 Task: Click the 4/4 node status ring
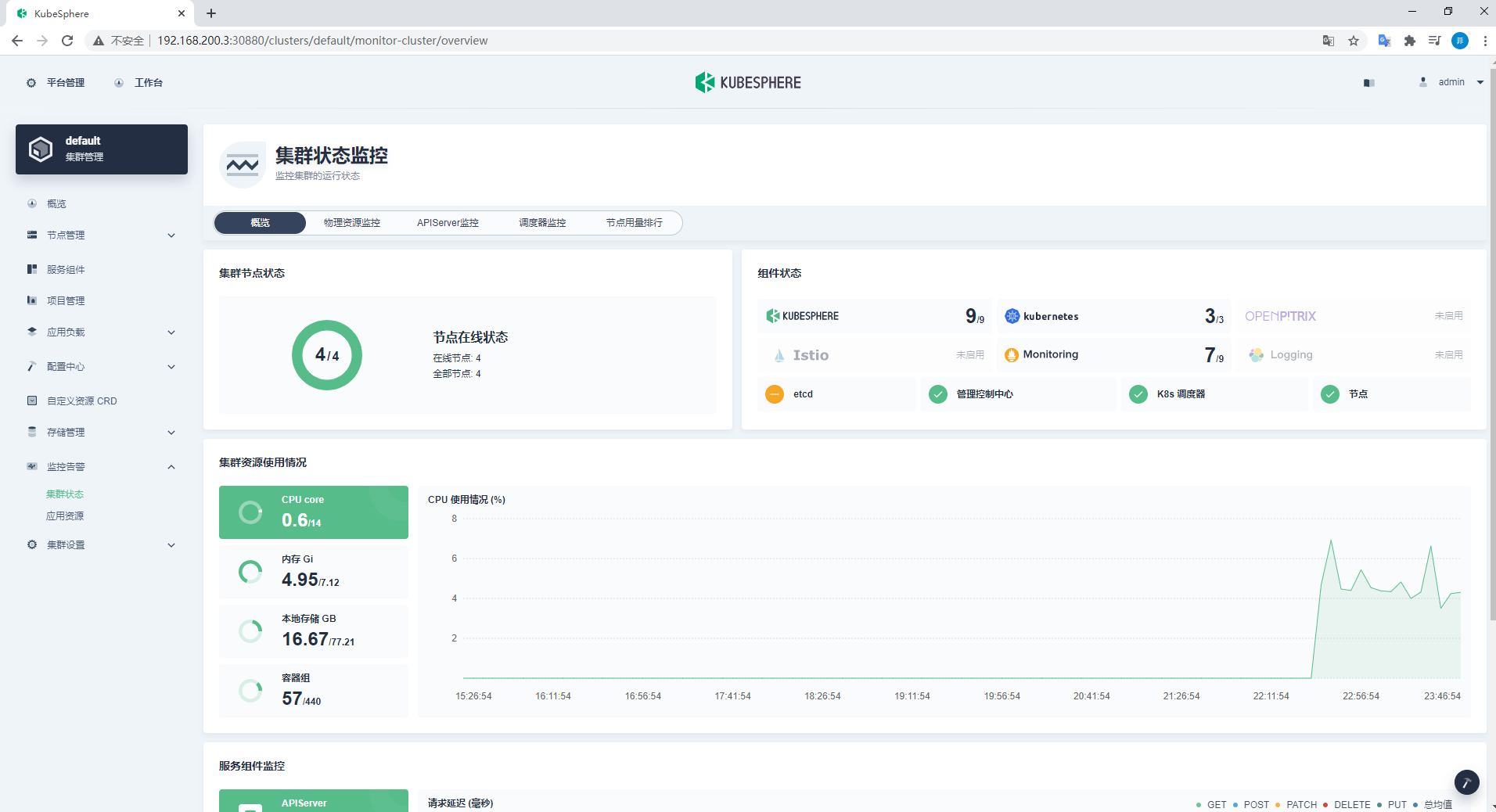pyautogui.click(x=327, y=355)
